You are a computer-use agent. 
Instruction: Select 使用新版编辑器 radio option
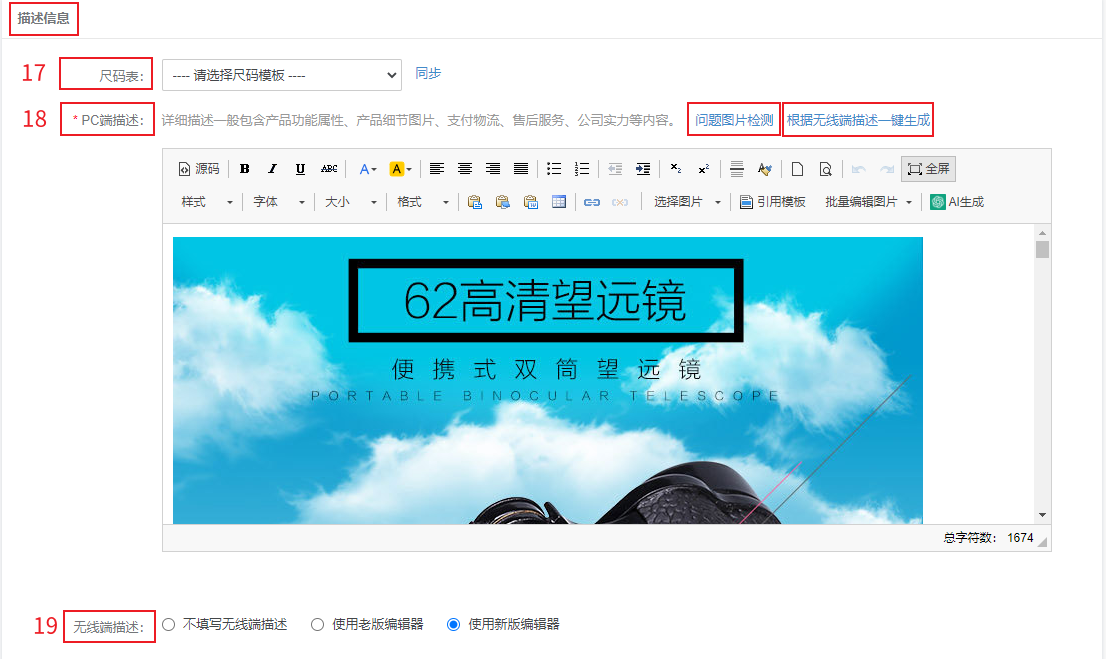pyautogui.click(x=454, y=624)
